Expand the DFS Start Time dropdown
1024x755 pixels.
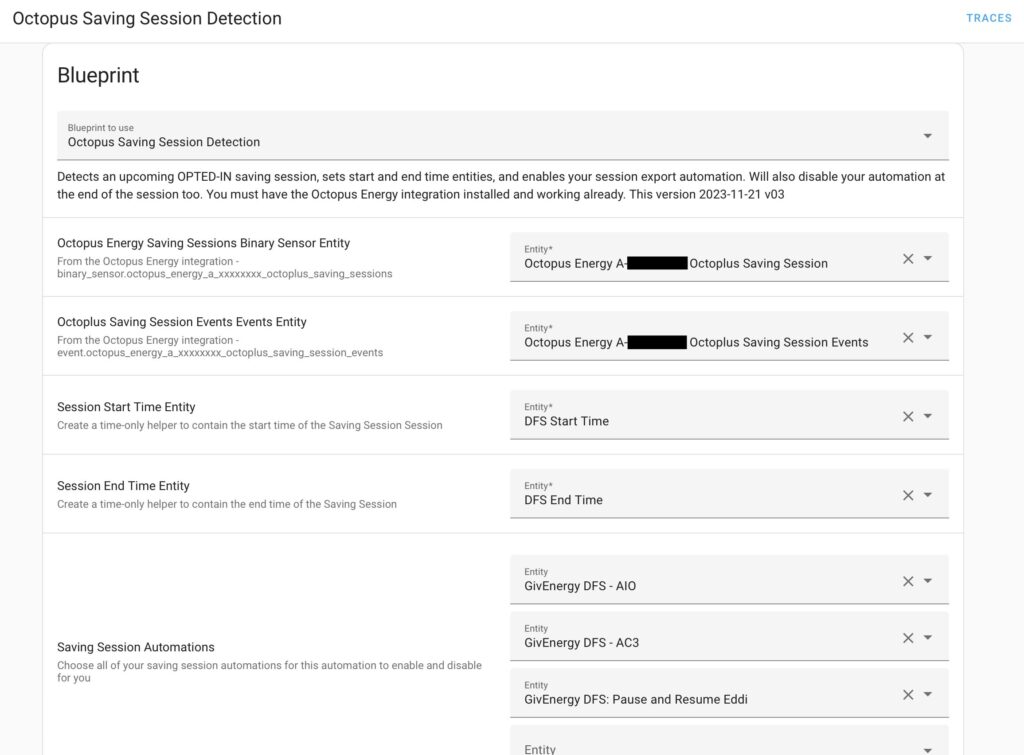927,417
